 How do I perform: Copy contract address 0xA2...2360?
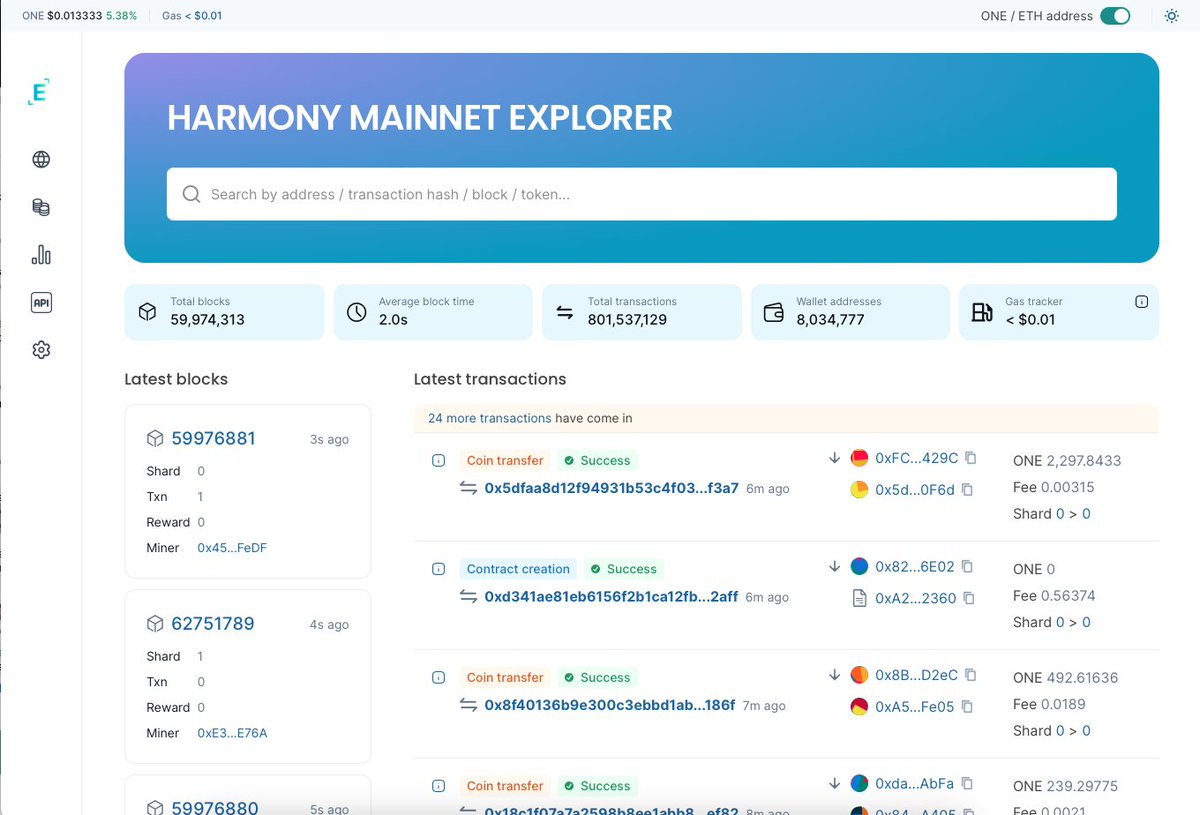(x=969, y=598)
